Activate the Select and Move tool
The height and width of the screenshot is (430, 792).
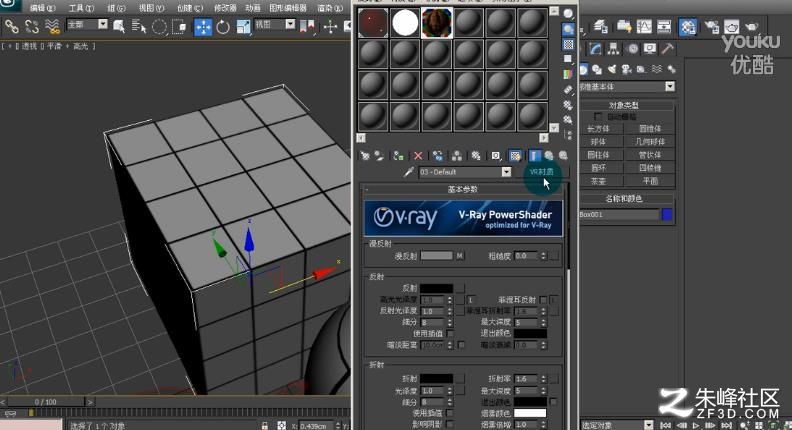point(203,27)
